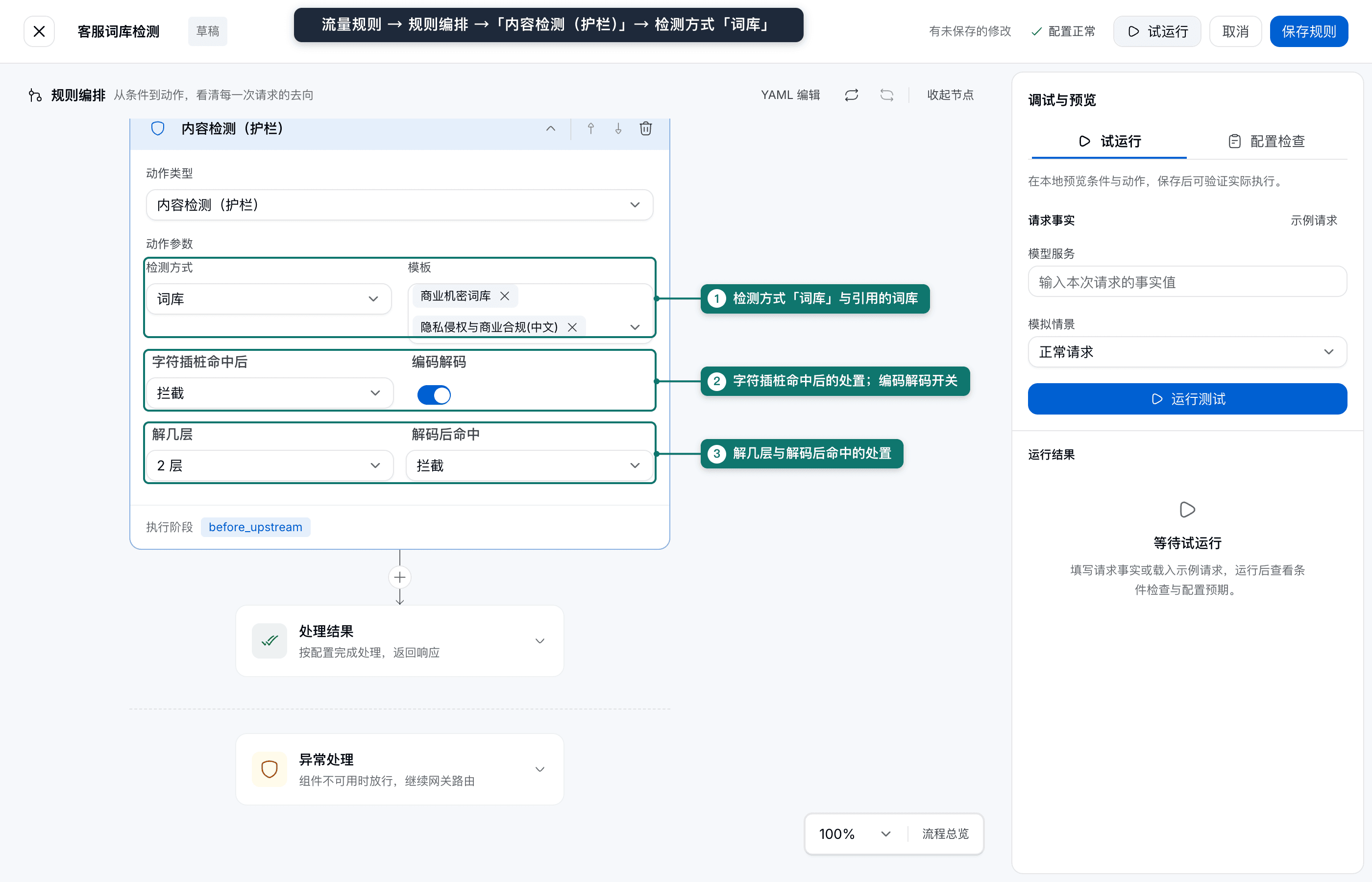Open the 模拟情景 正常请求 dropdown

tap(1187, 352)
